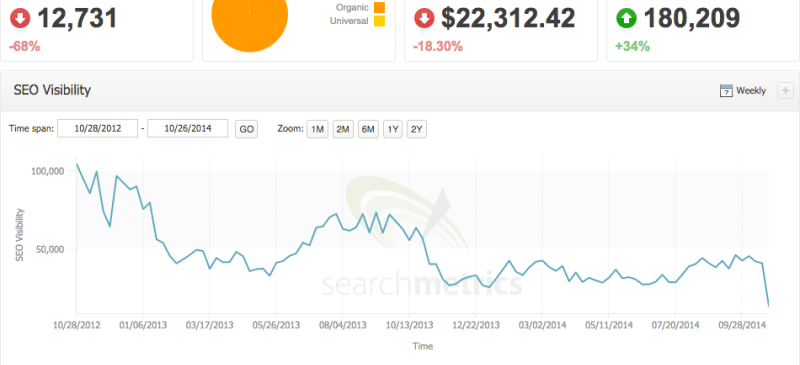Click the 10/13/2013 x-axis label
Image resolution: width=800 pixels, height=365 pixels.
click(409, 326)
